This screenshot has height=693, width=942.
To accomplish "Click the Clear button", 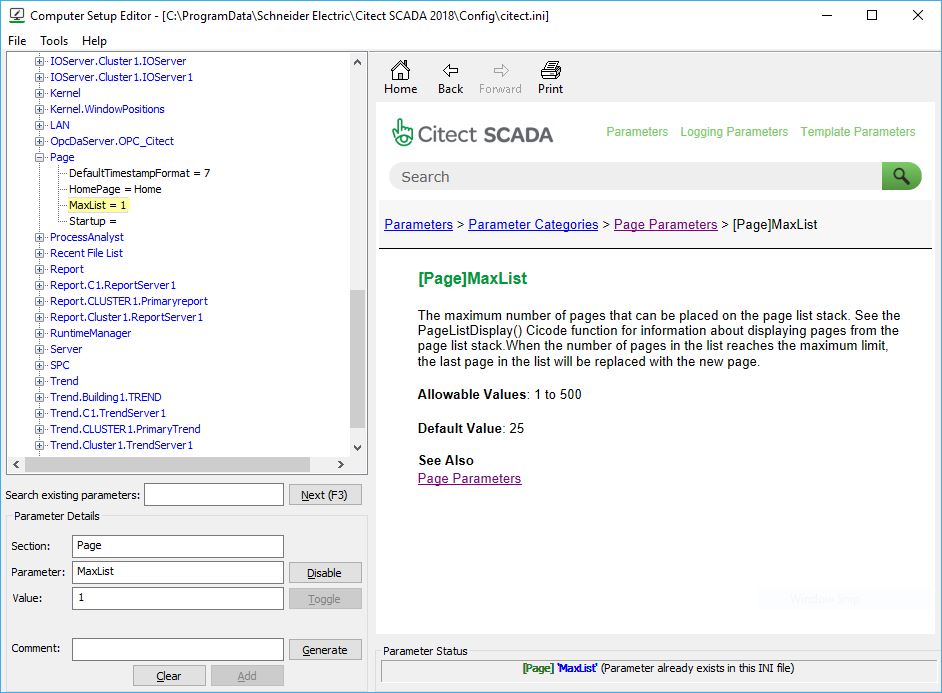I will point(169,676).
